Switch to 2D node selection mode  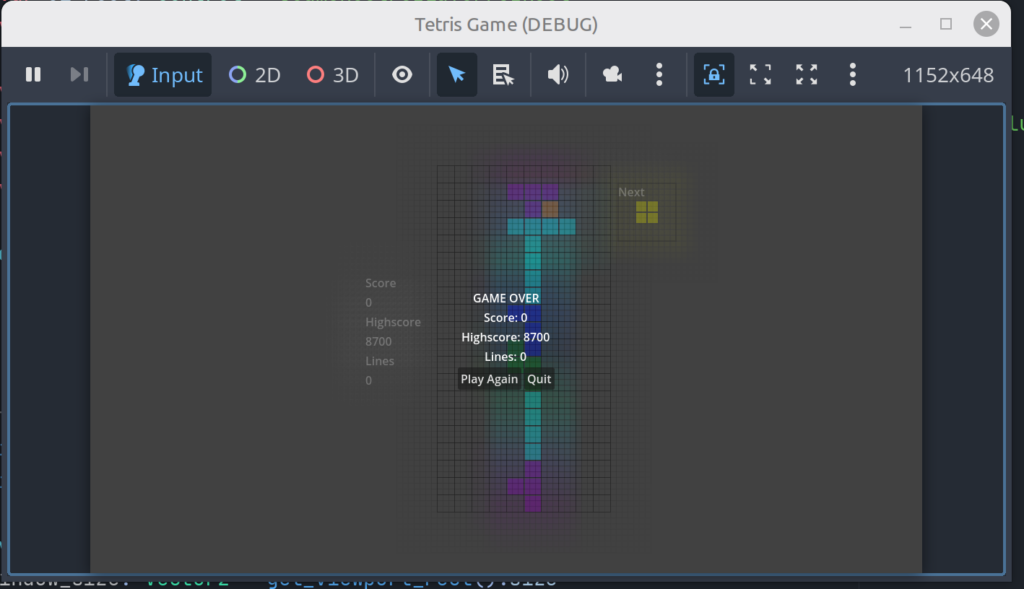(254, 75)
